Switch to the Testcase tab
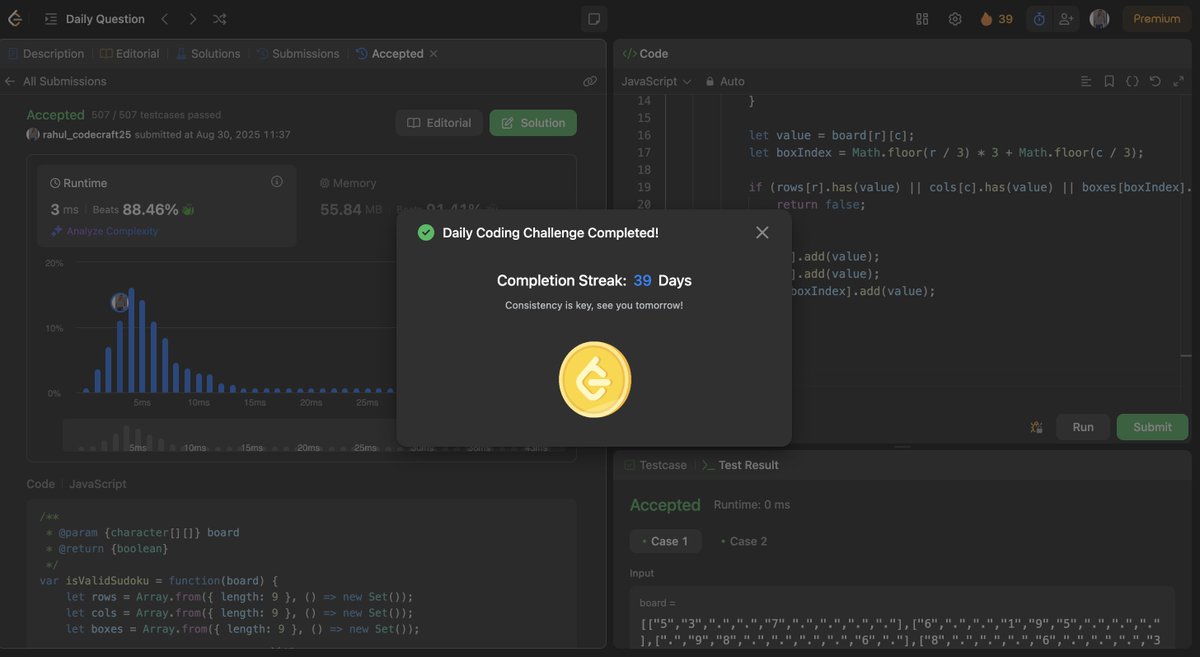Image resolution: width=1200 pixels, height=657 pixels. point(656,465)
